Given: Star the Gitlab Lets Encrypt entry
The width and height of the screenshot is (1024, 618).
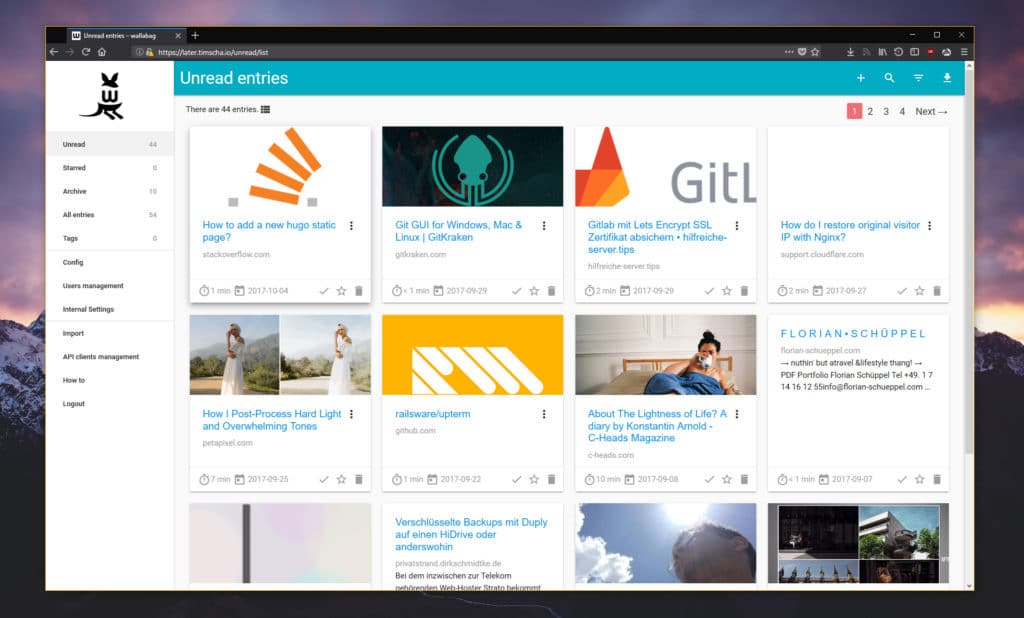Looking at the screenshot, I should [727, 291].
